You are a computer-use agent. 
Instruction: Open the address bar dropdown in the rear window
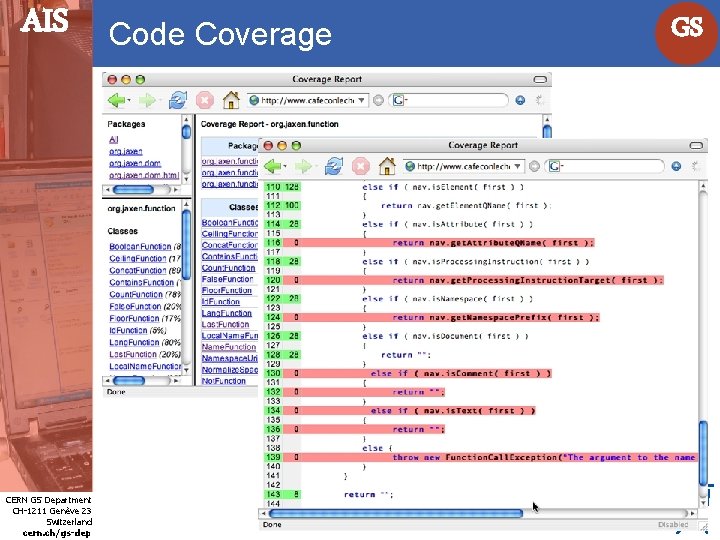click(x=361, y=100)
